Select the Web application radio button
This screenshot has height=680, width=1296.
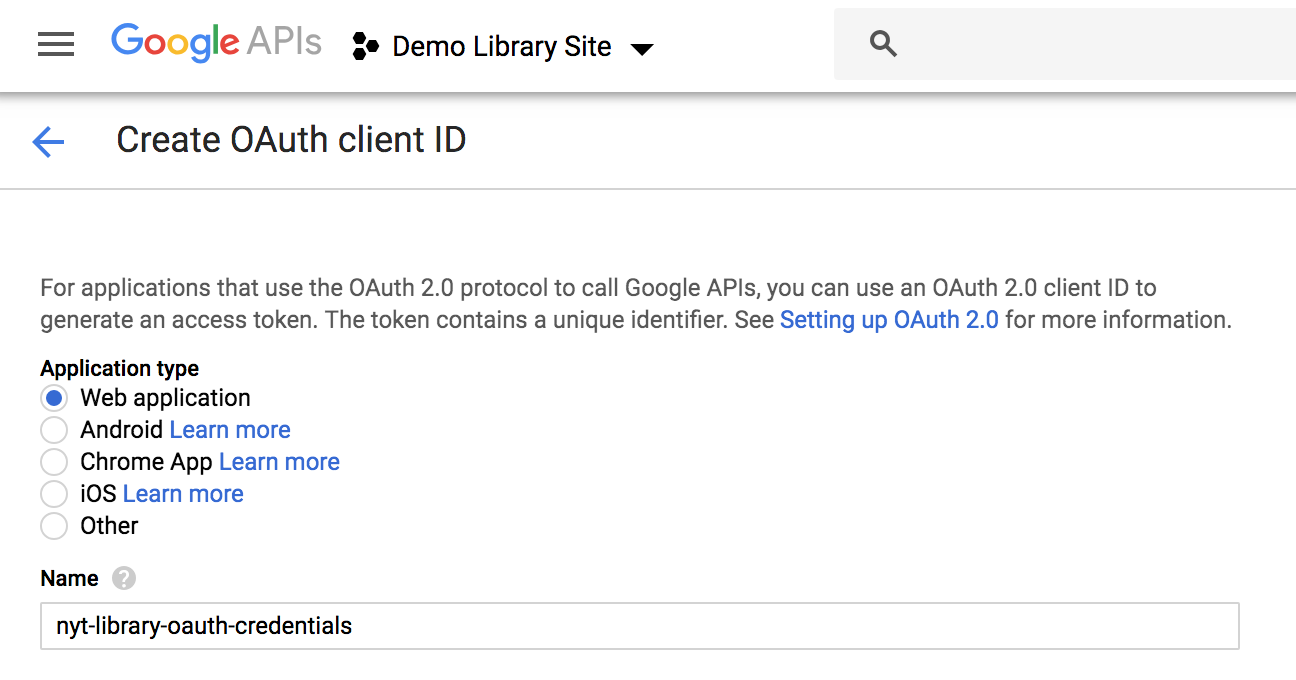pos(54,398)
